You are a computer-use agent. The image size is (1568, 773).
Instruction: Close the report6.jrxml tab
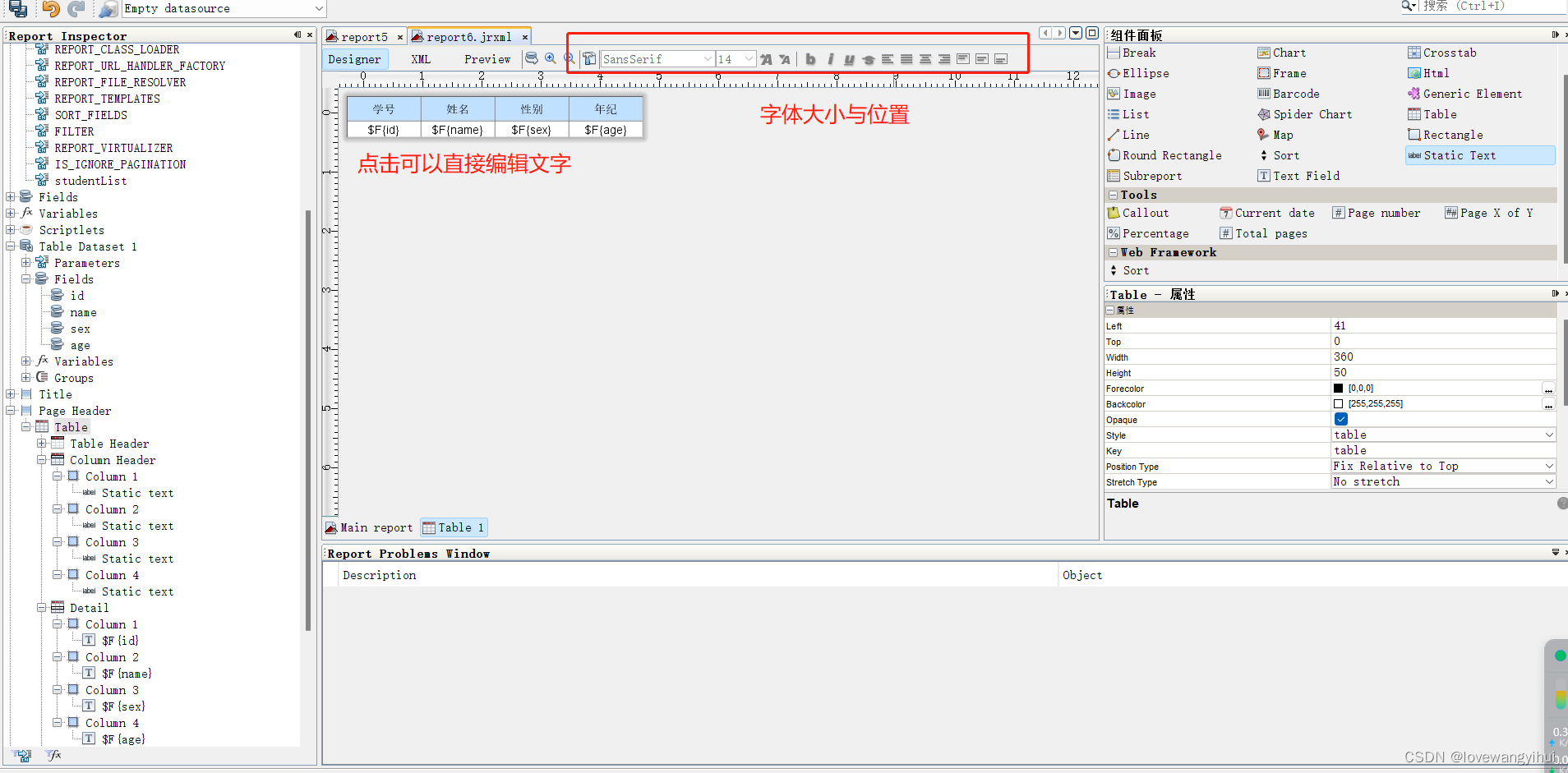coord(525,37)
